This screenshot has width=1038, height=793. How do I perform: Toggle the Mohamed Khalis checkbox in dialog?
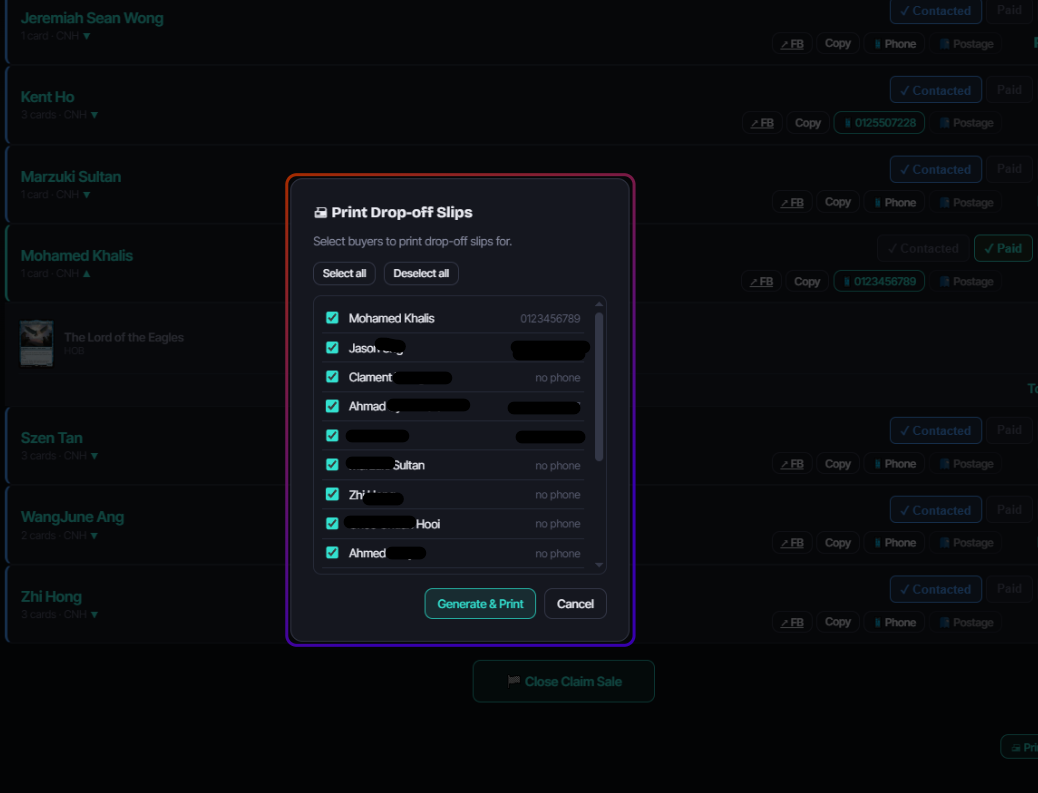(x=332, y=318)
